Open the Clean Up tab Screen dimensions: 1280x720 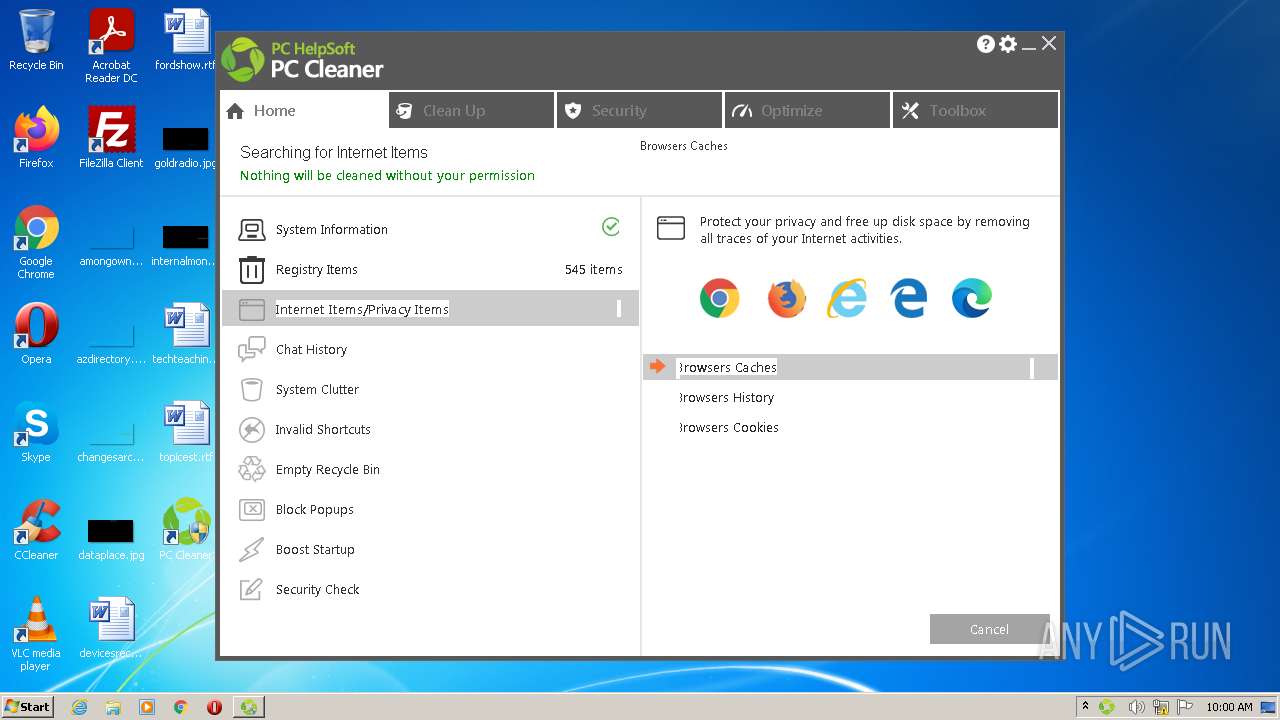(x=472, y=110)
